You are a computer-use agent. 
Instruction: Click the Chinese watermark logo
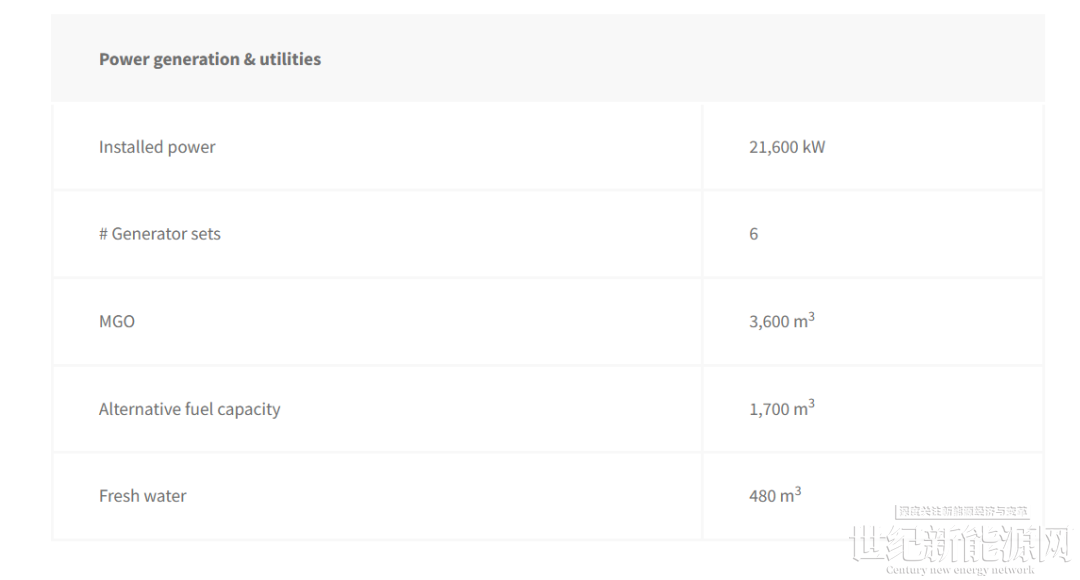(961, 543)
